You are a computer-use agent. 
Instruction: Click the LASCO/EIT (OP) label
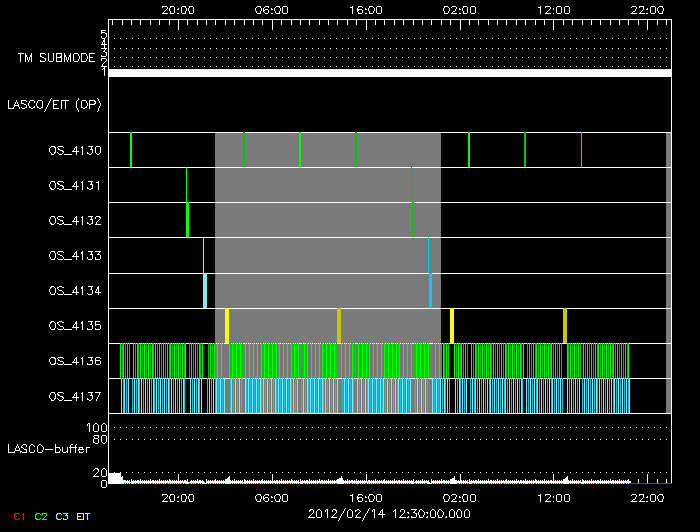coord(58,105)
